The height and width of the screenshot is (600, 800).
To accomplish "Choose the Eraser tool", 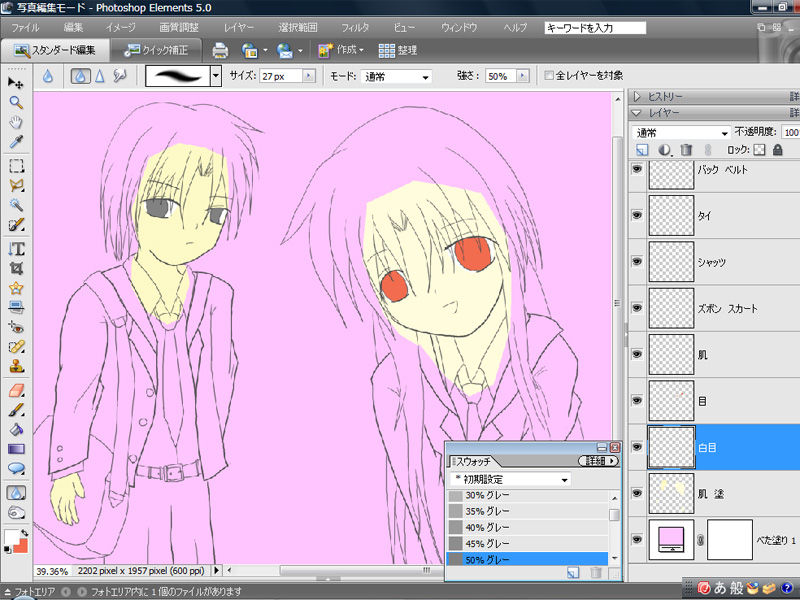I will pyautogui.click(x=16, y=390).
